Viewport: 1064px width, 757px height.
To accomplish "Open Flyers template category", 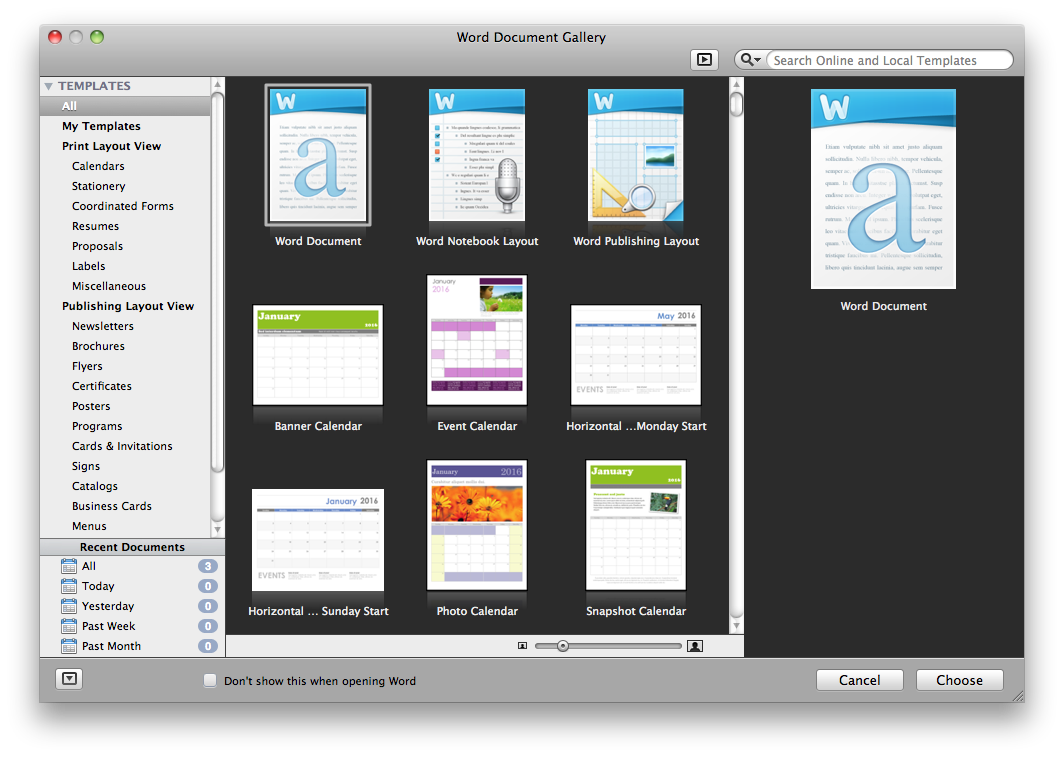I will (87, 366).
